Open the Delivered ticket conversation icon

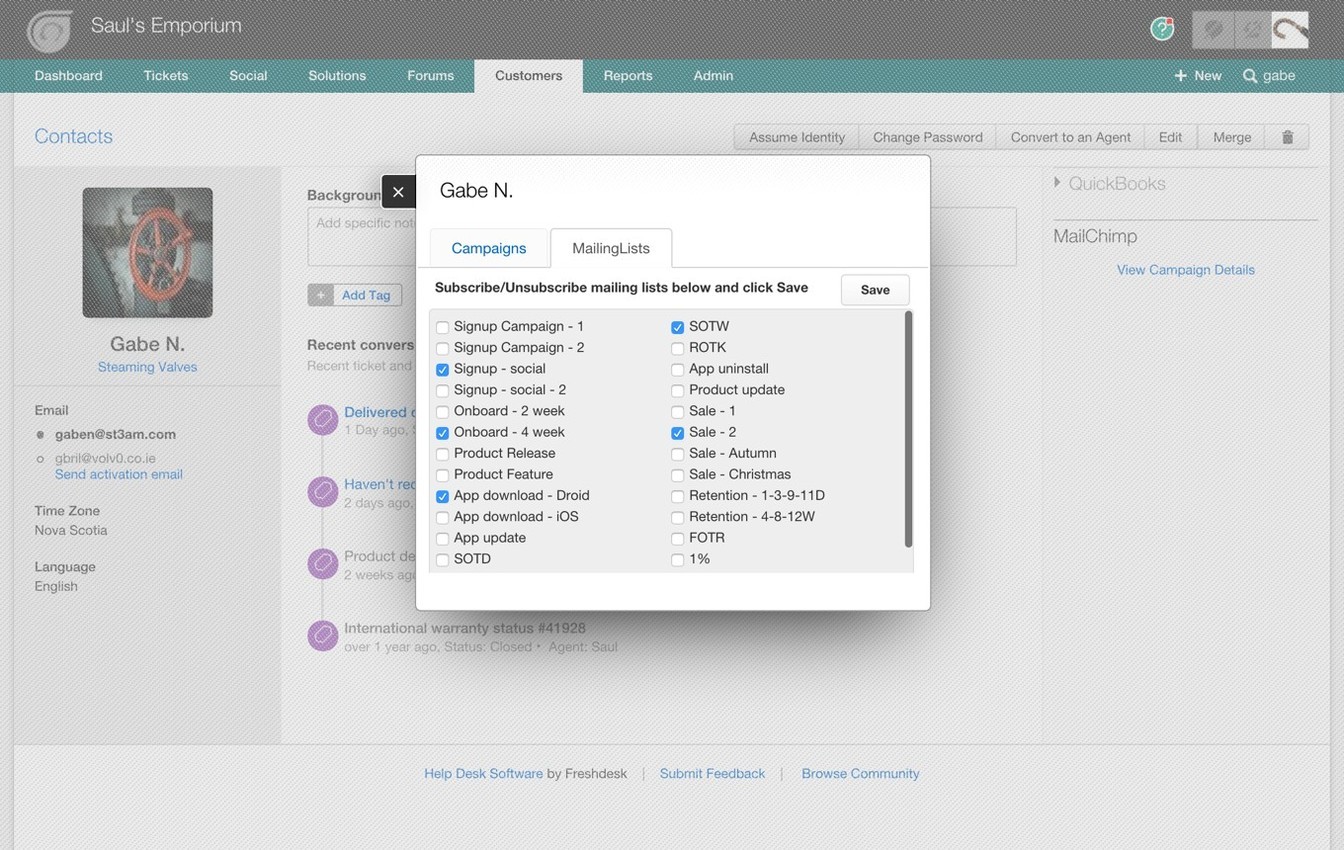(x=323, y=420)
